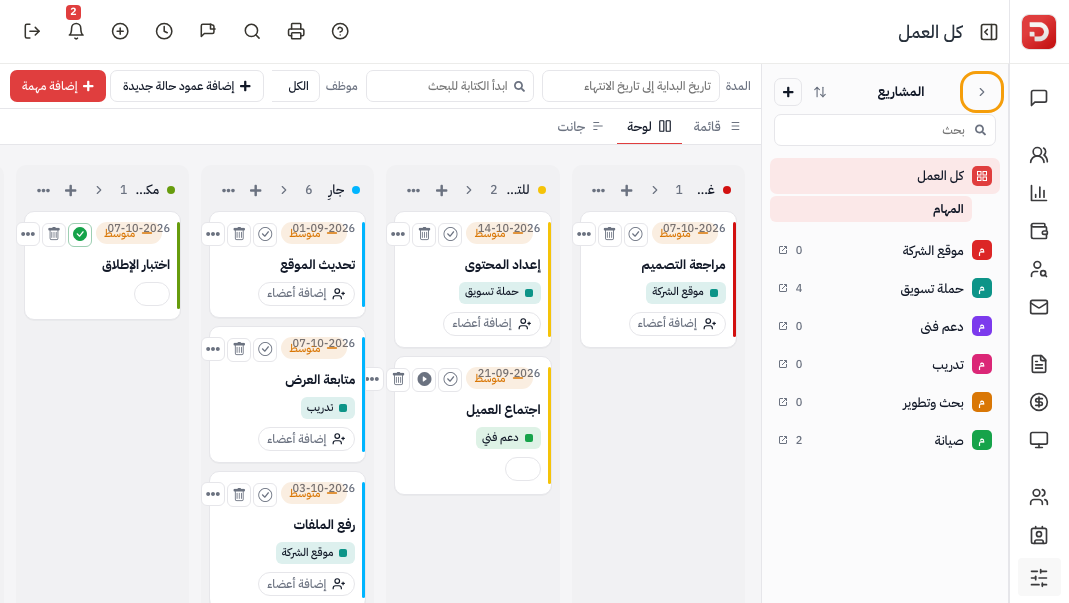Click the إضافة مهمة button

(58, 86)
